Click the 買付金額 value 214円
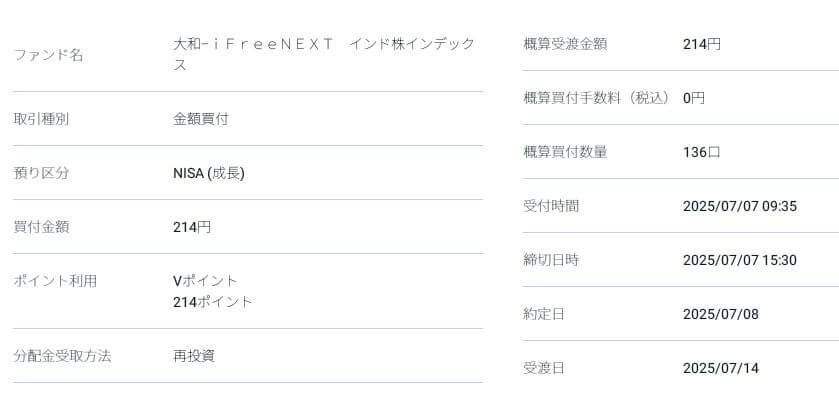This screenshot has height=394, width=839. tap(192, 228)
